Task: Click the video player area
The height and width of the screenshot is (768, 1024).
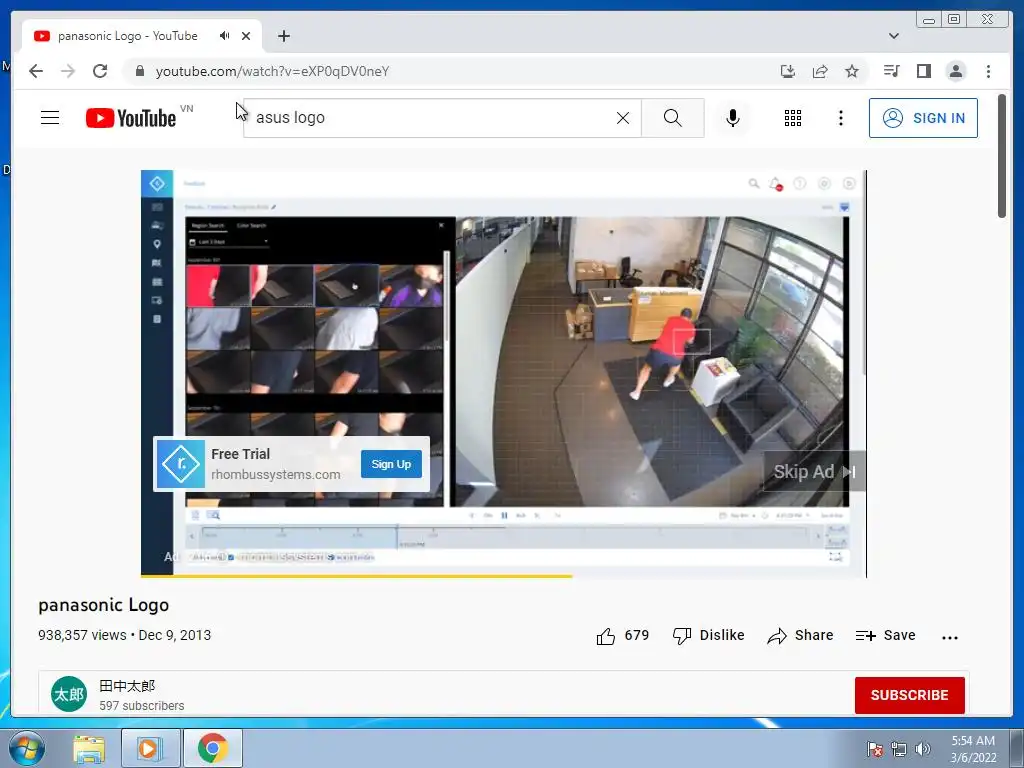Action: (504, 374)
